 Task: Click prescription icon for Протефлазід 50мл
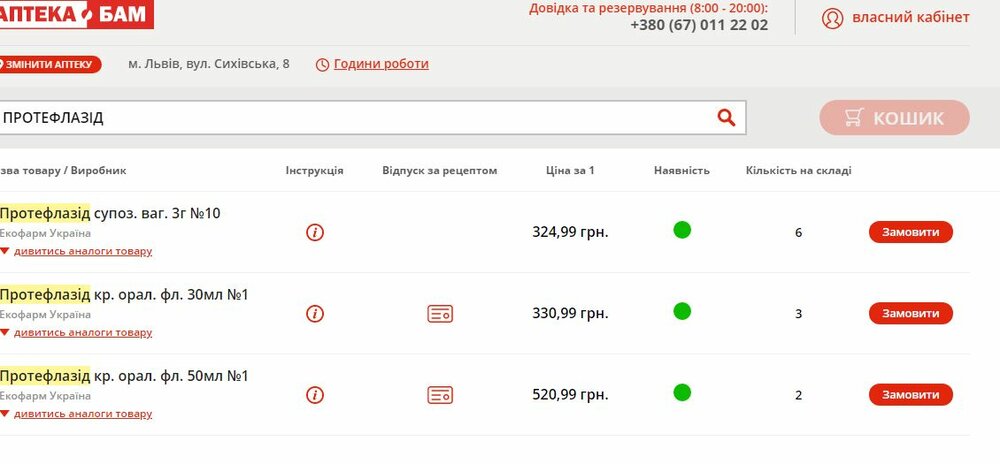440,395
